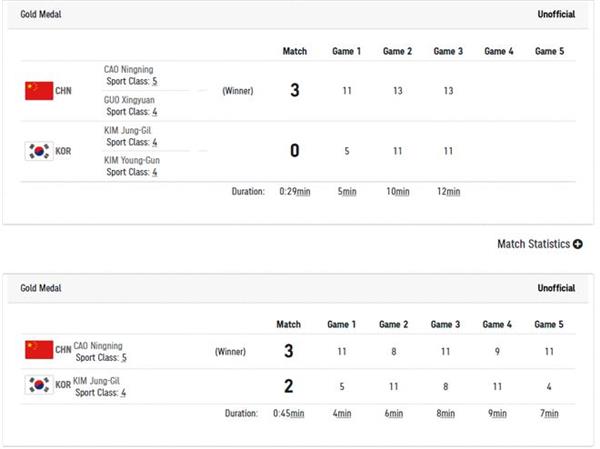Open GUO Xingyuan's Sport Class 4 link

pyautogui.click(x=153, y=113)
